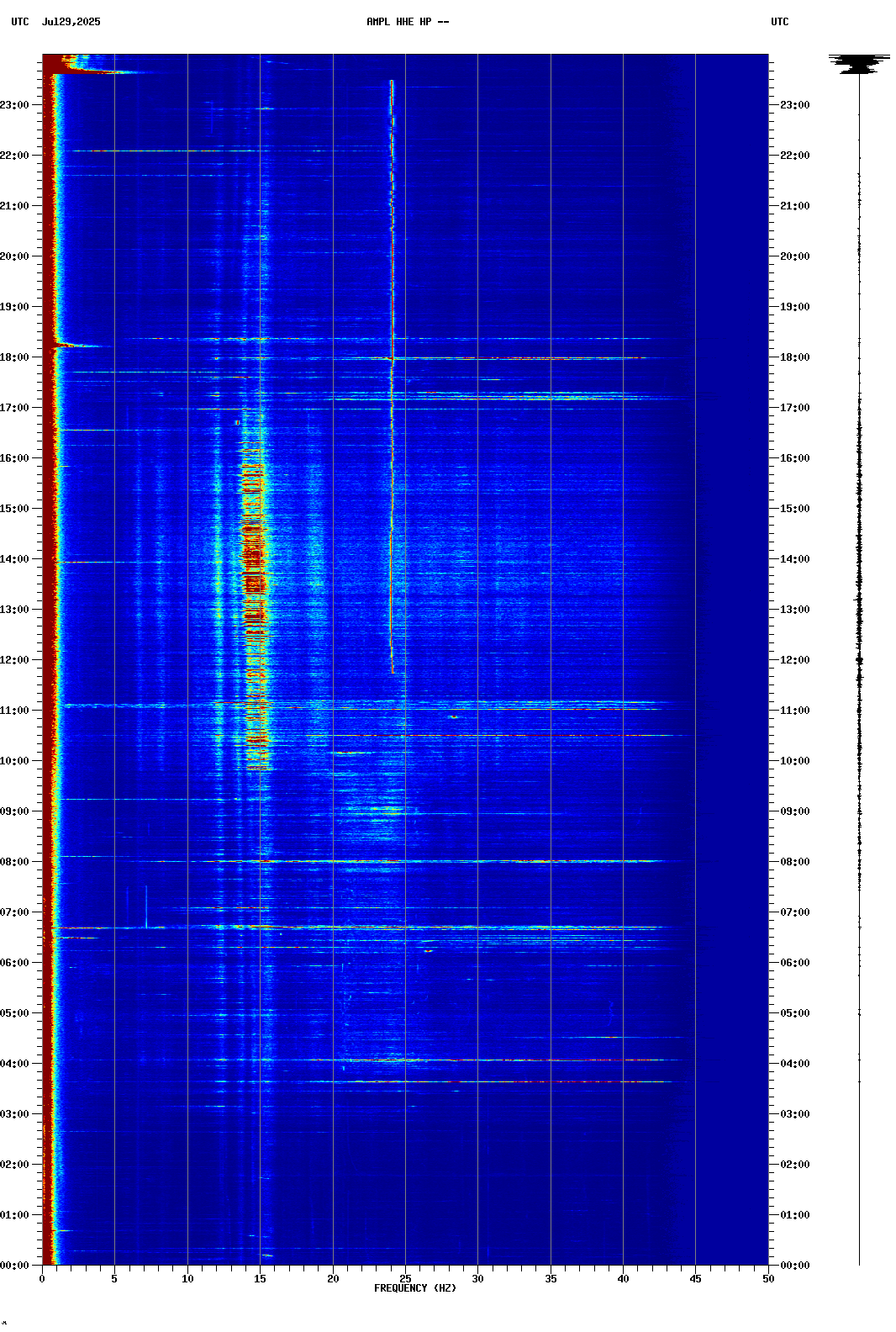The image size is (896, 1332).
Task: Click the right-side 15:00 time label
Action: click(795, 509)
